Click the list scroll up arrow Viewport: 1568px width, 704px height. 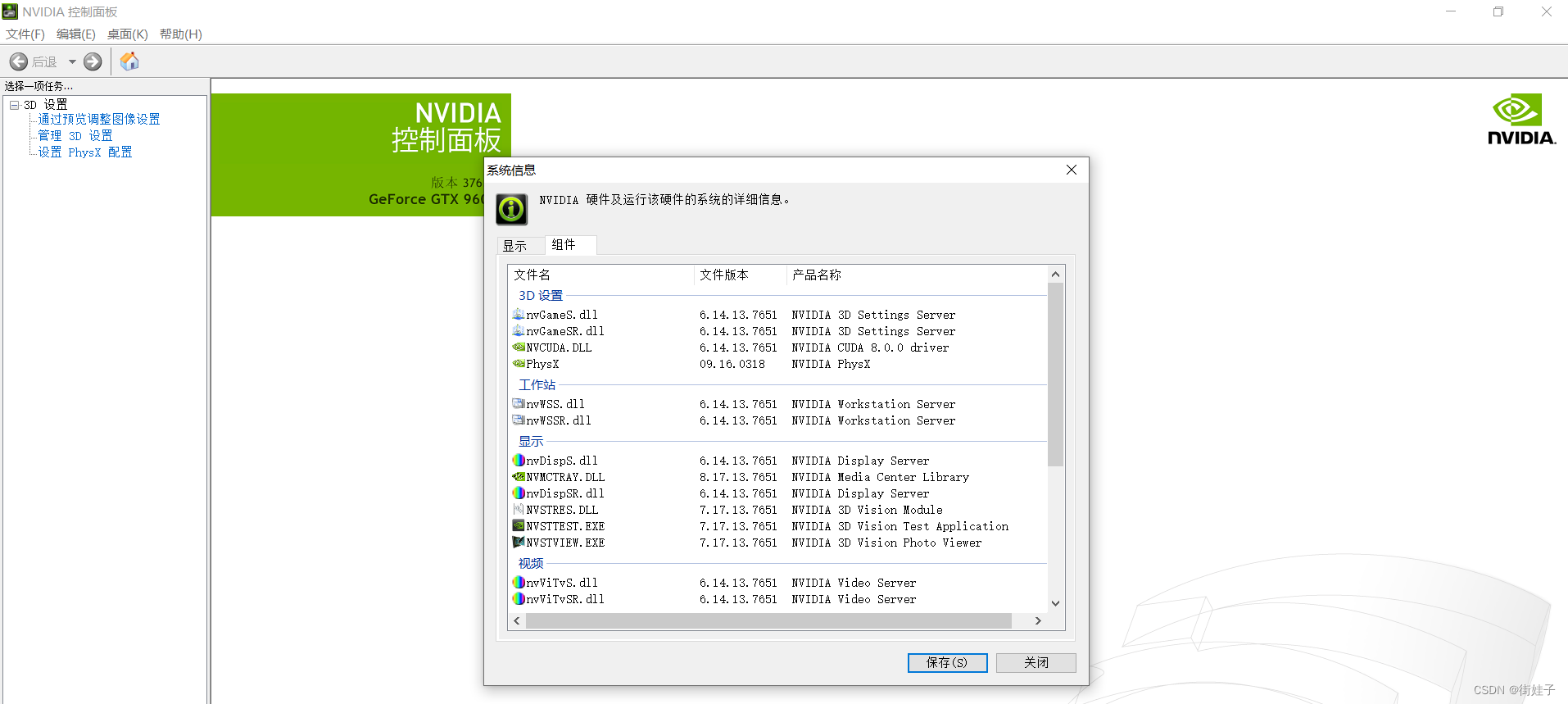(x=1056, y=275)
